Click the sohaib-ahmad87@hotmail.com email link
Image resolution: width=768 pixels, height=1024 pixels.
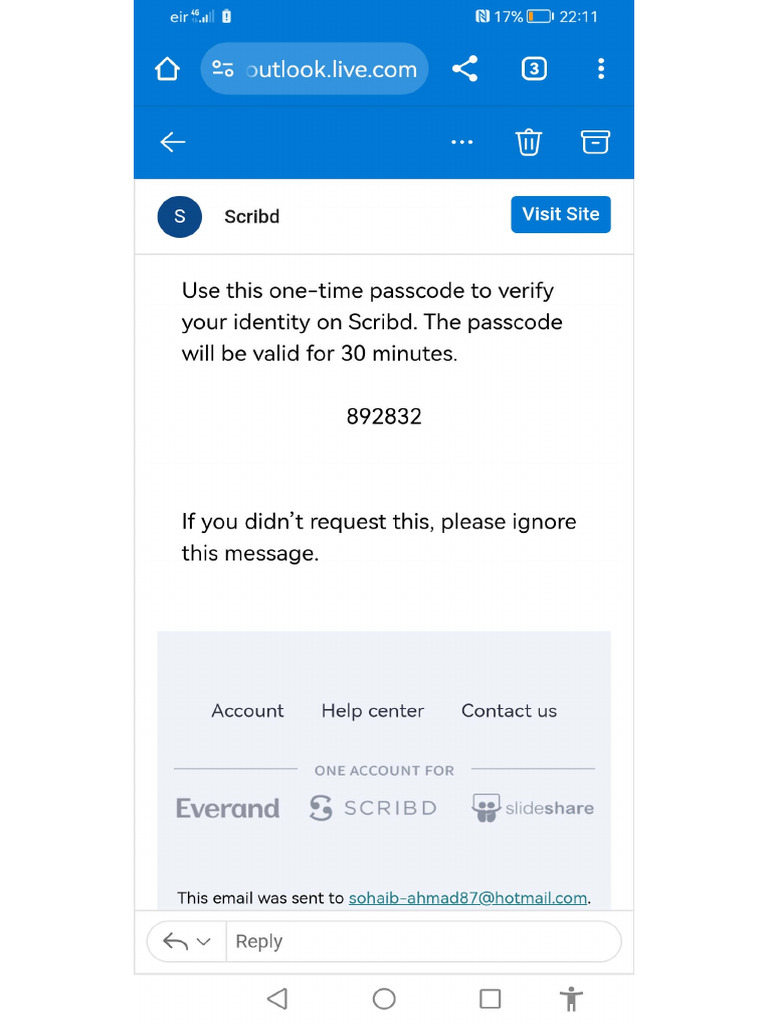[467, 898]
